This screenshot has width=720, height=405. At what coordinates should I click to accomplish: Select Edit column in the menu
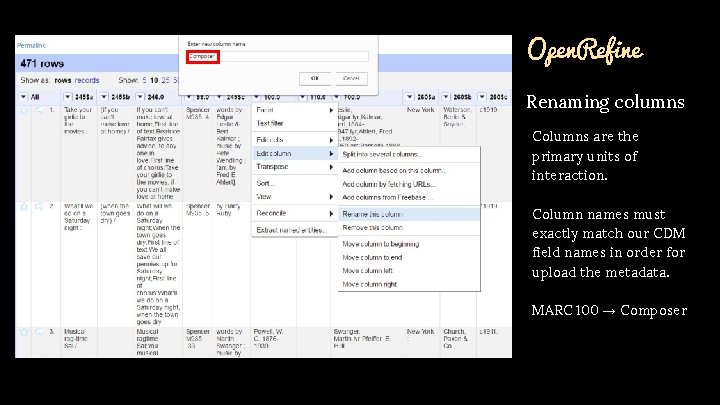coord(294,153)
